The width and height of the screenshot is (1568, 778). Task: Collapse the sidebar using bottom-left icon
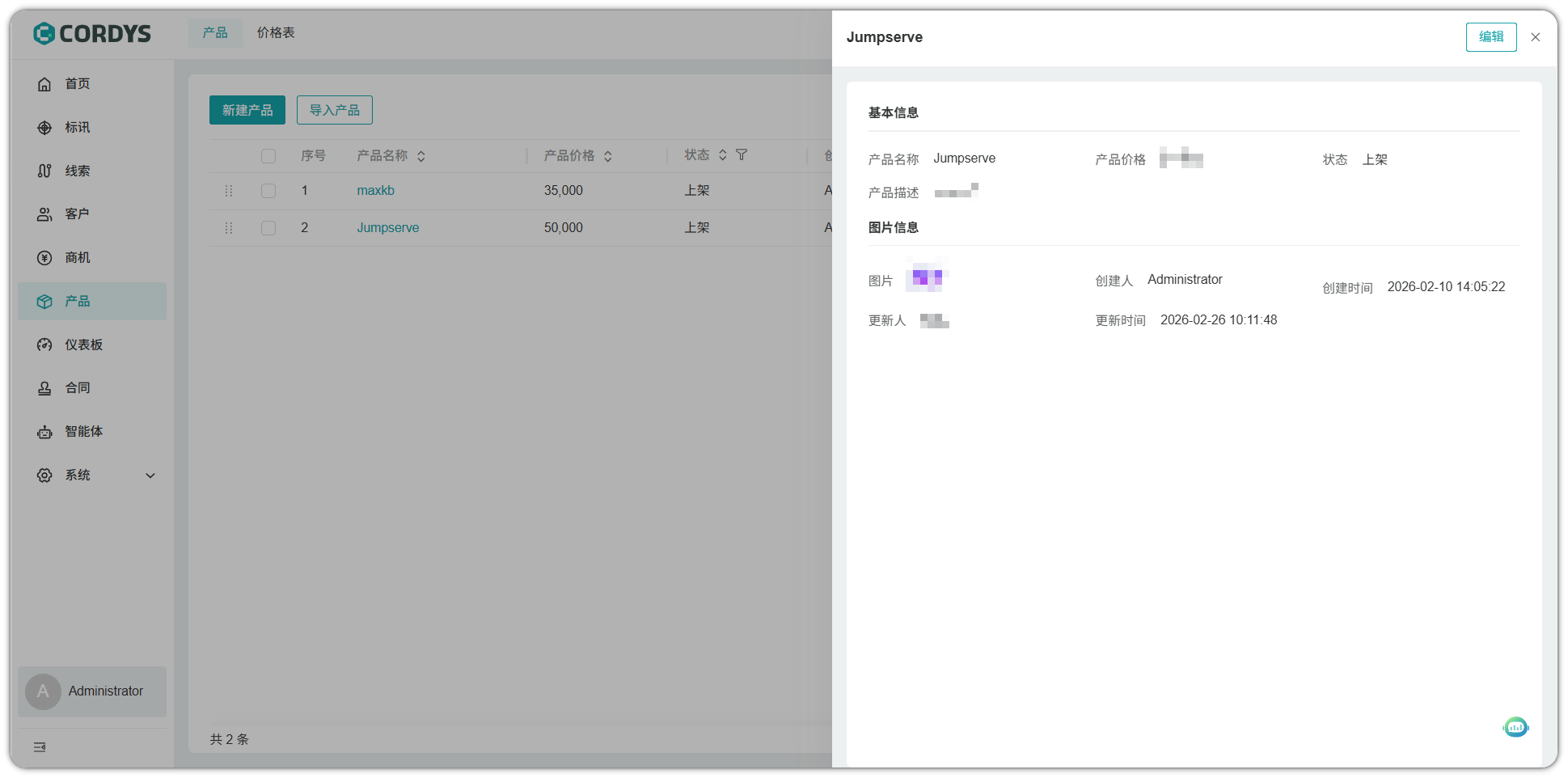pyautogui.click(x=40, y=747)
